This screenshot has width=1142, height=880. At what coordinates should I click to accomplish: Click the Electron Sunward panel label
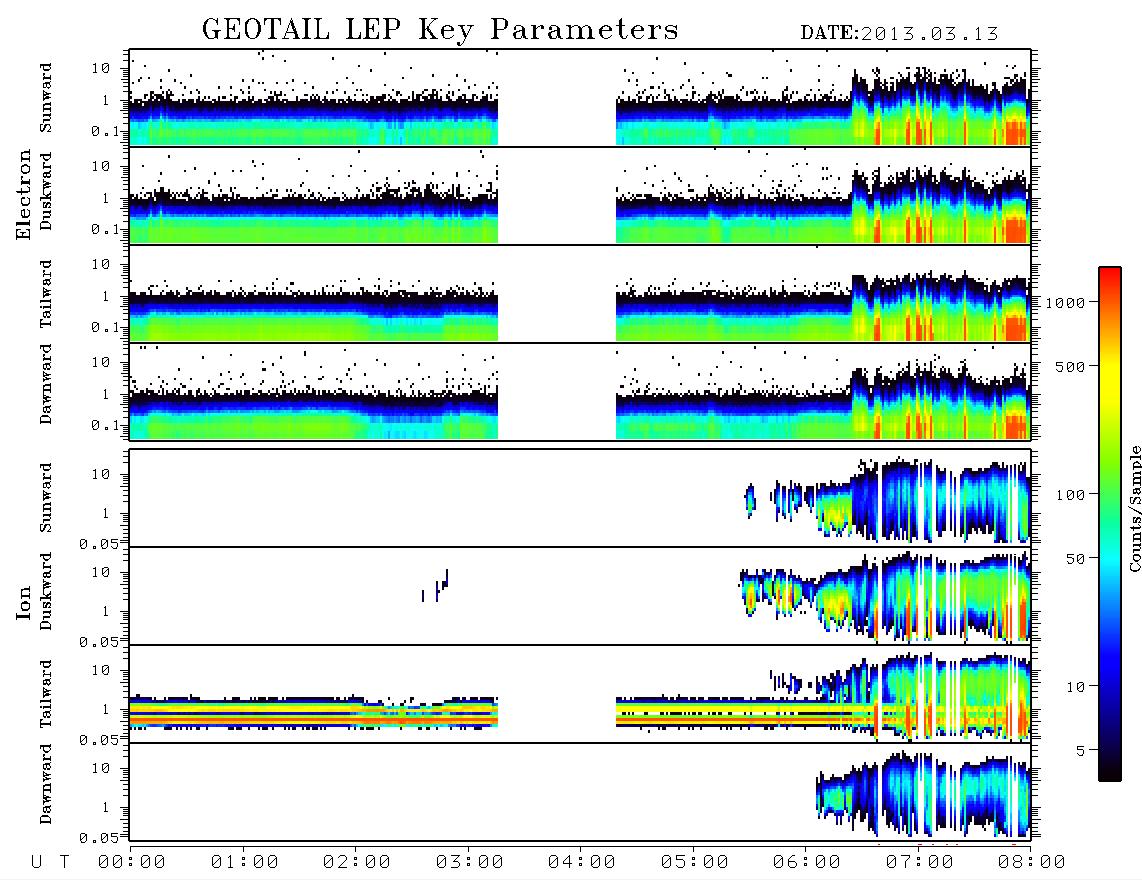coord(46,98)
